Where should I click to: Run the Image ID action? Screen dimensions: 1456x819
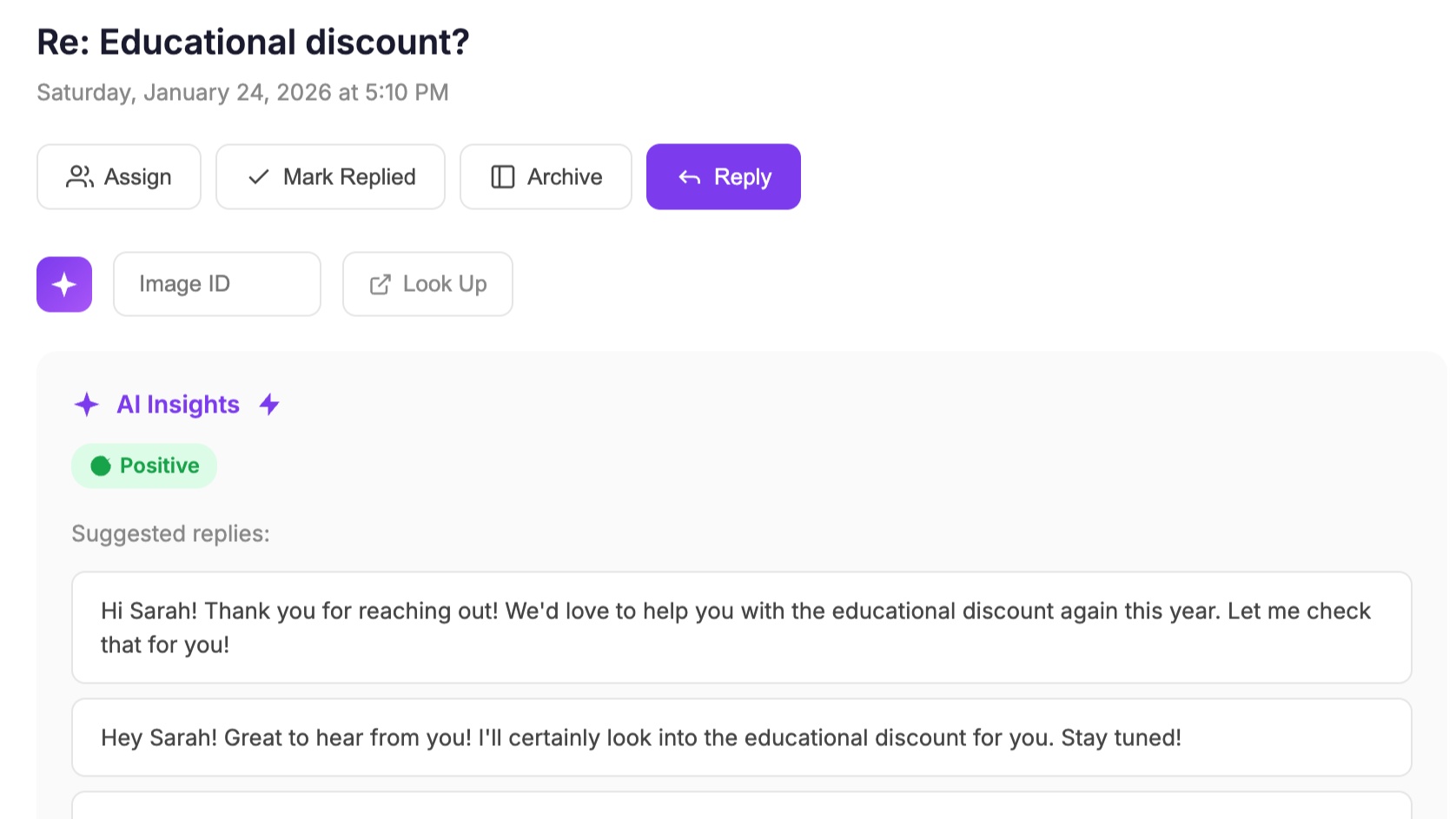click(x=216, y=283)
